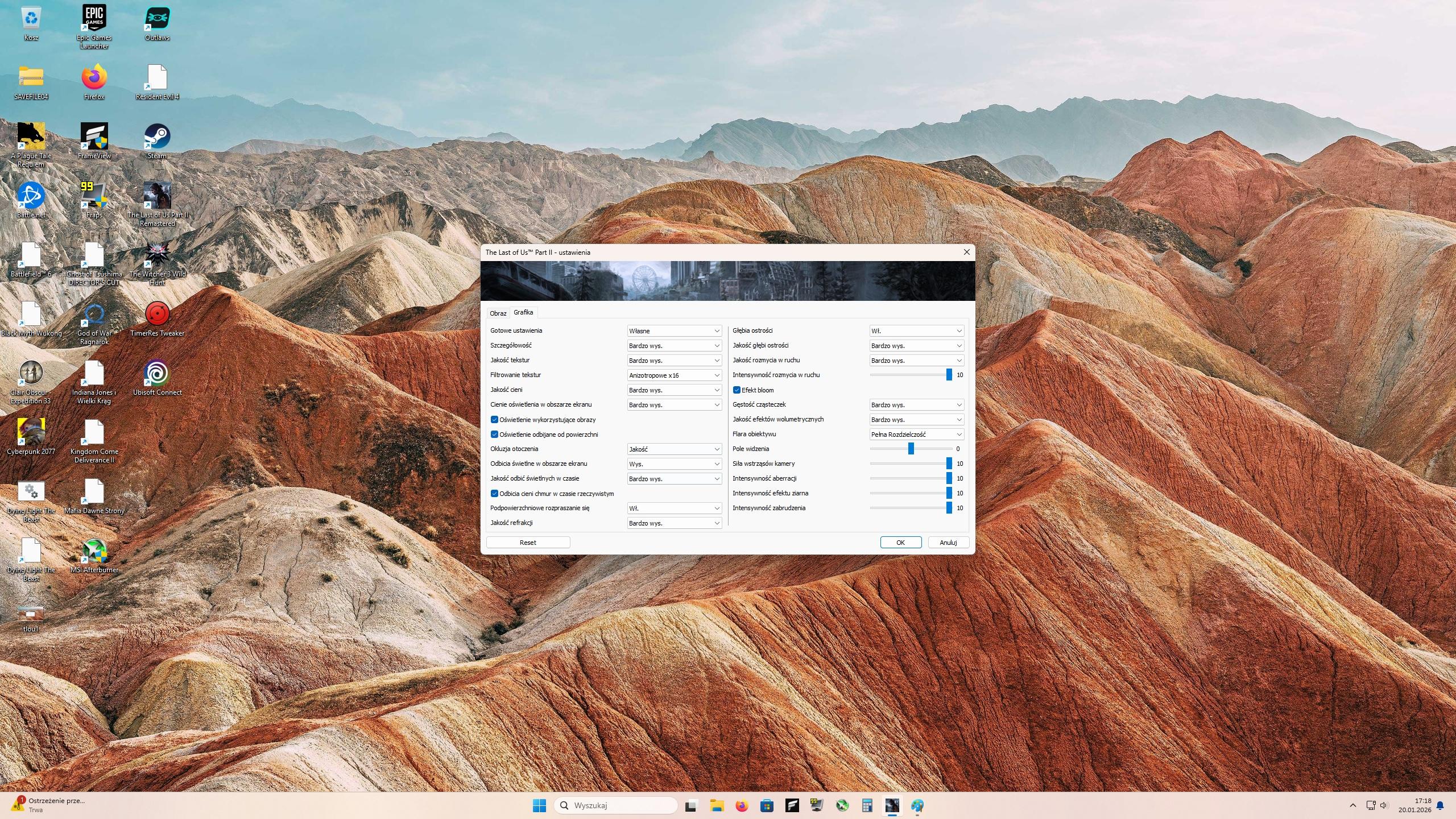Open the Steam desktop shortcut
Image resolution: width=1456 pixels, height=819 pixels.
(157, 136)
